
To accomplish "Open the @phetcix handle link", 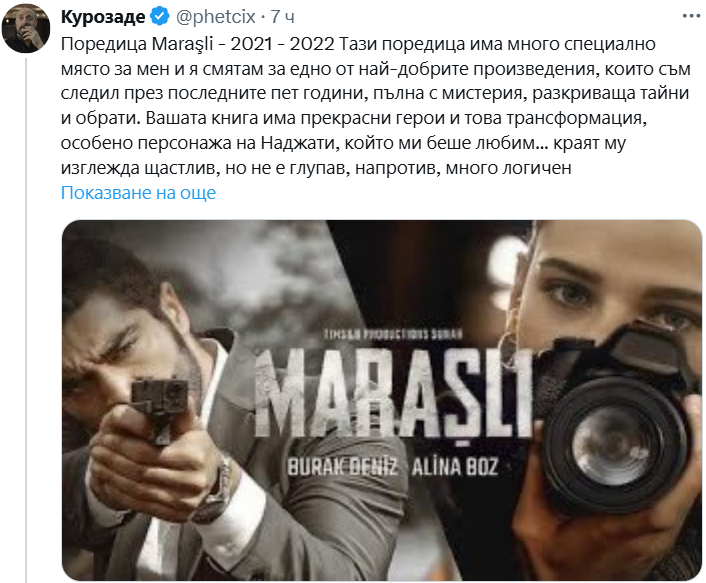I will click(216, 17).
